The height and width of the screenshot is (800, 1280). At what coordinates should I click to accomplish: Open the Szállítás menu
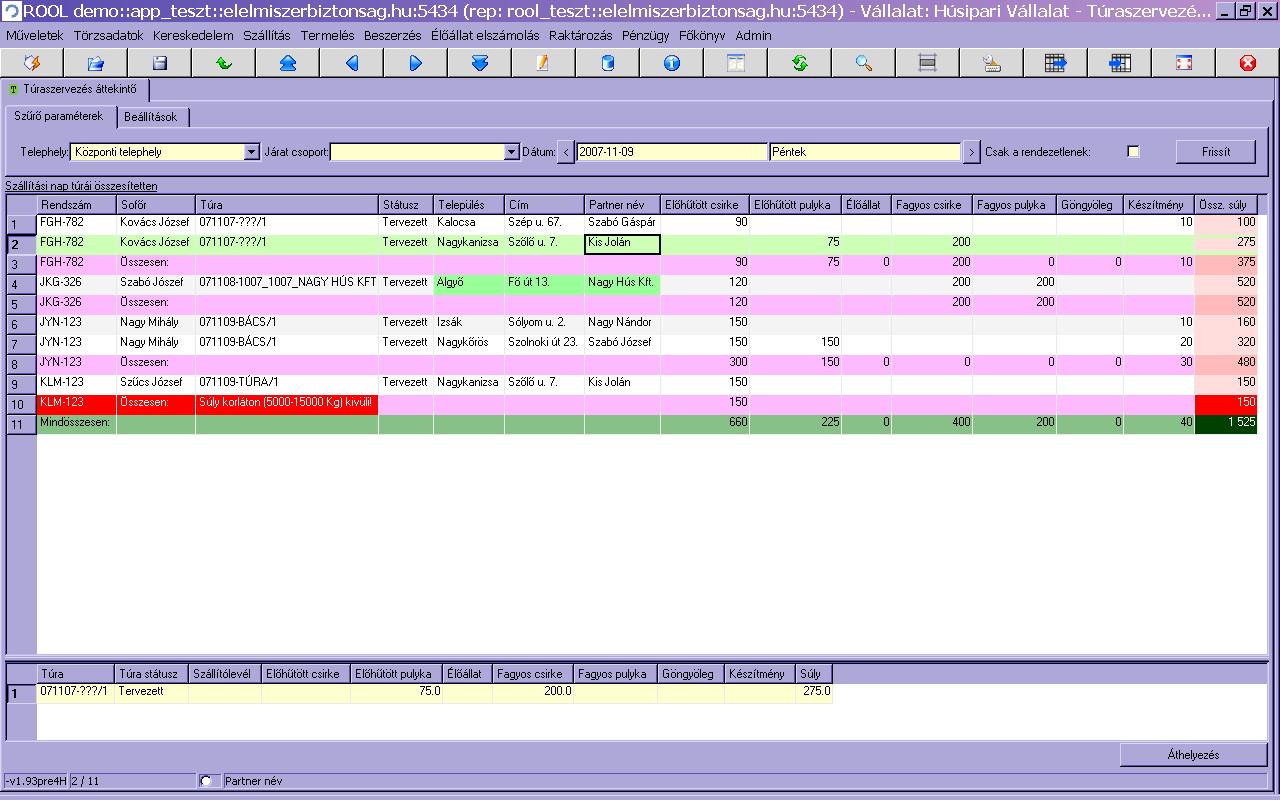point(266,35)
